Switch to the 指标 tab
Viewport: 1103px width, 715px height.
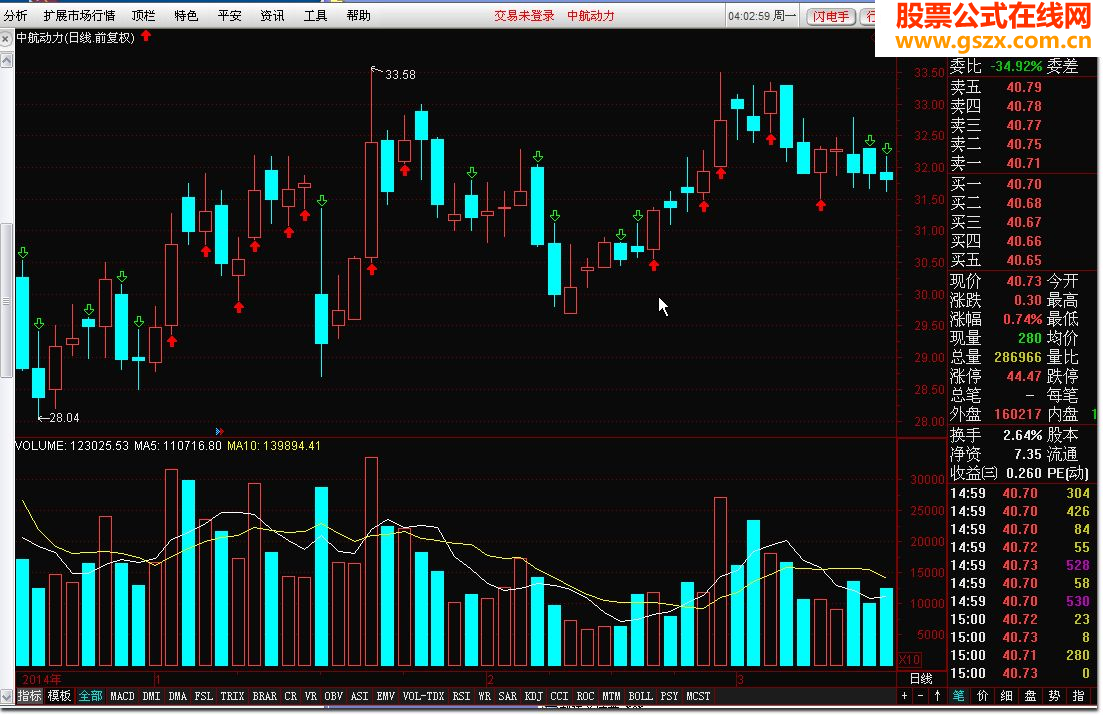30,696
